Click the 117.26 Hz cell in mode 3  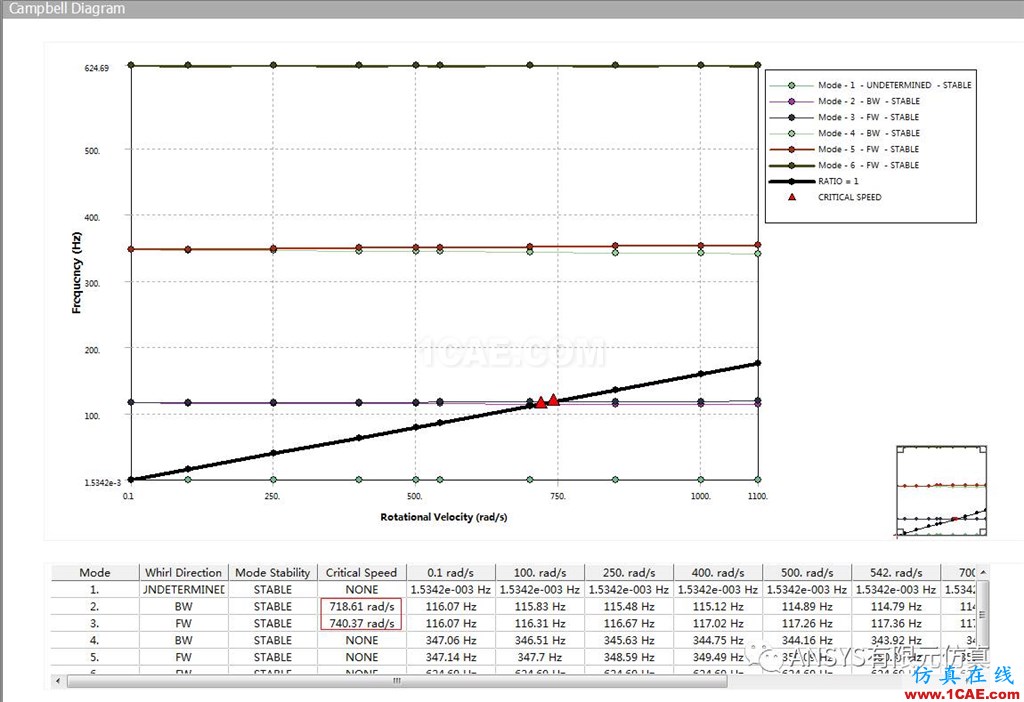pyautogui.click(x=807, y=623)
